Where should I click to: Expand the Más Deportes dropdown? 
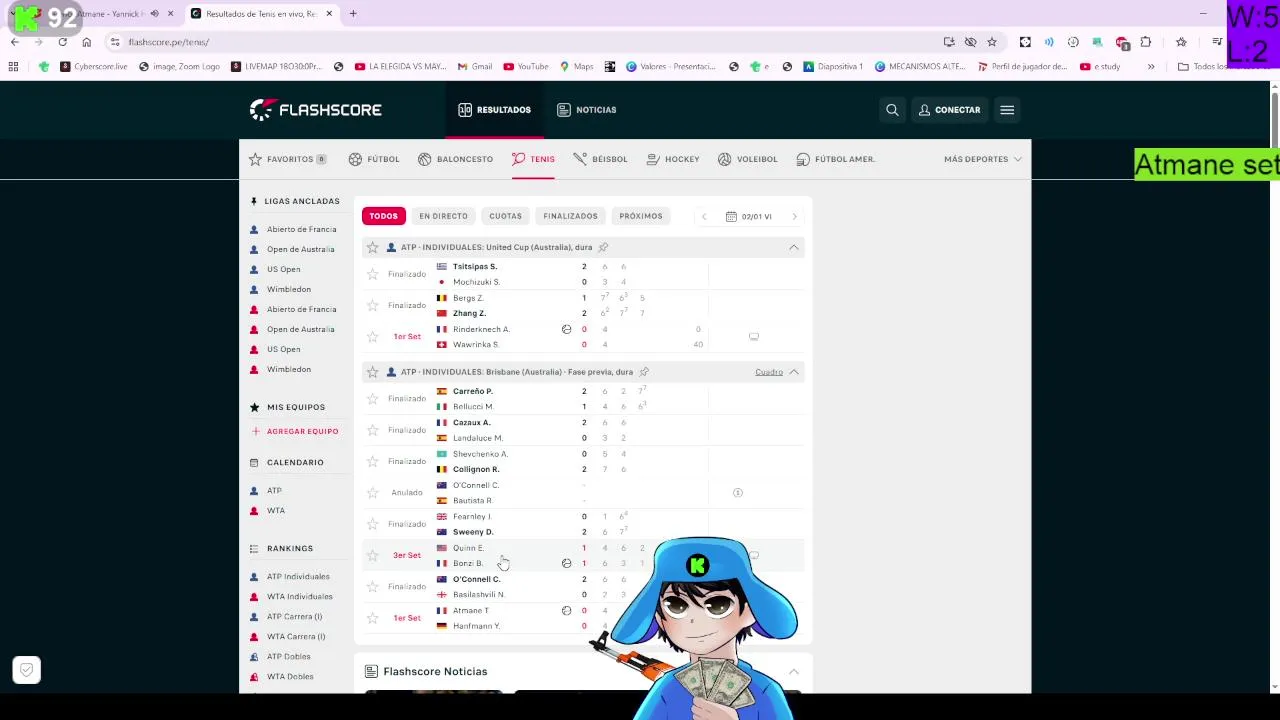click(x=983, y=159)
